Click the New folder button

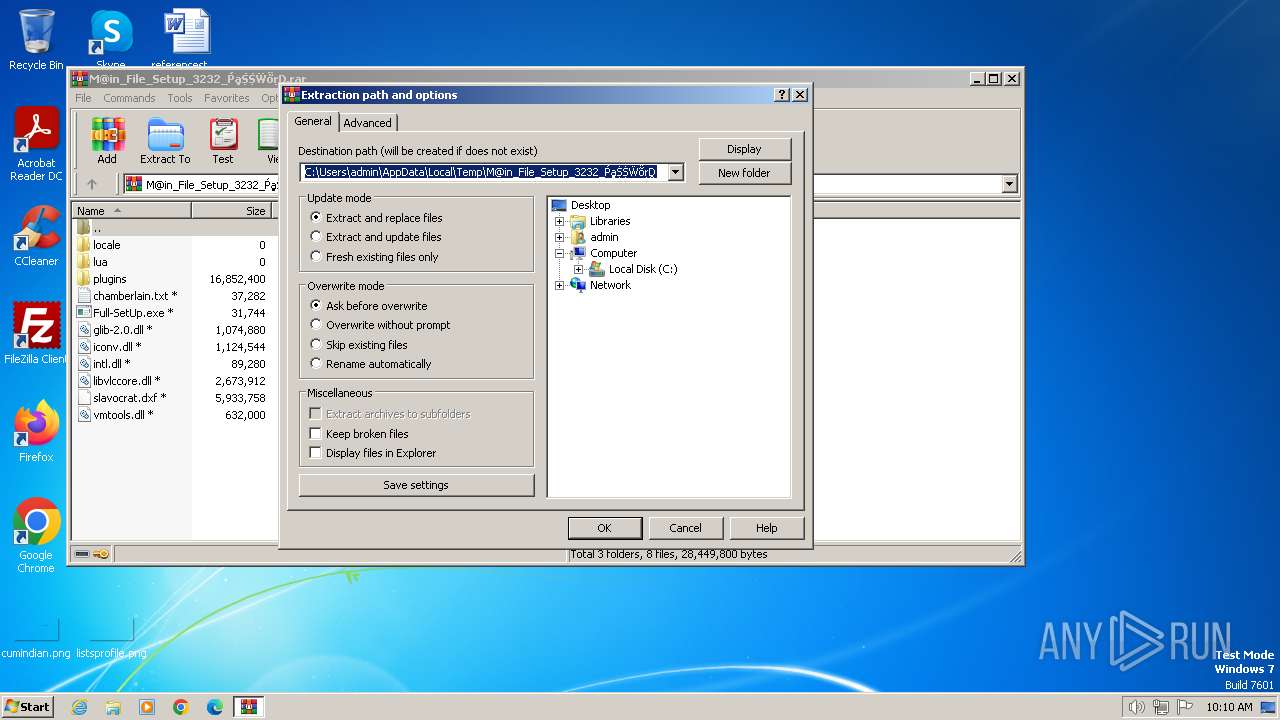point(744,173)
